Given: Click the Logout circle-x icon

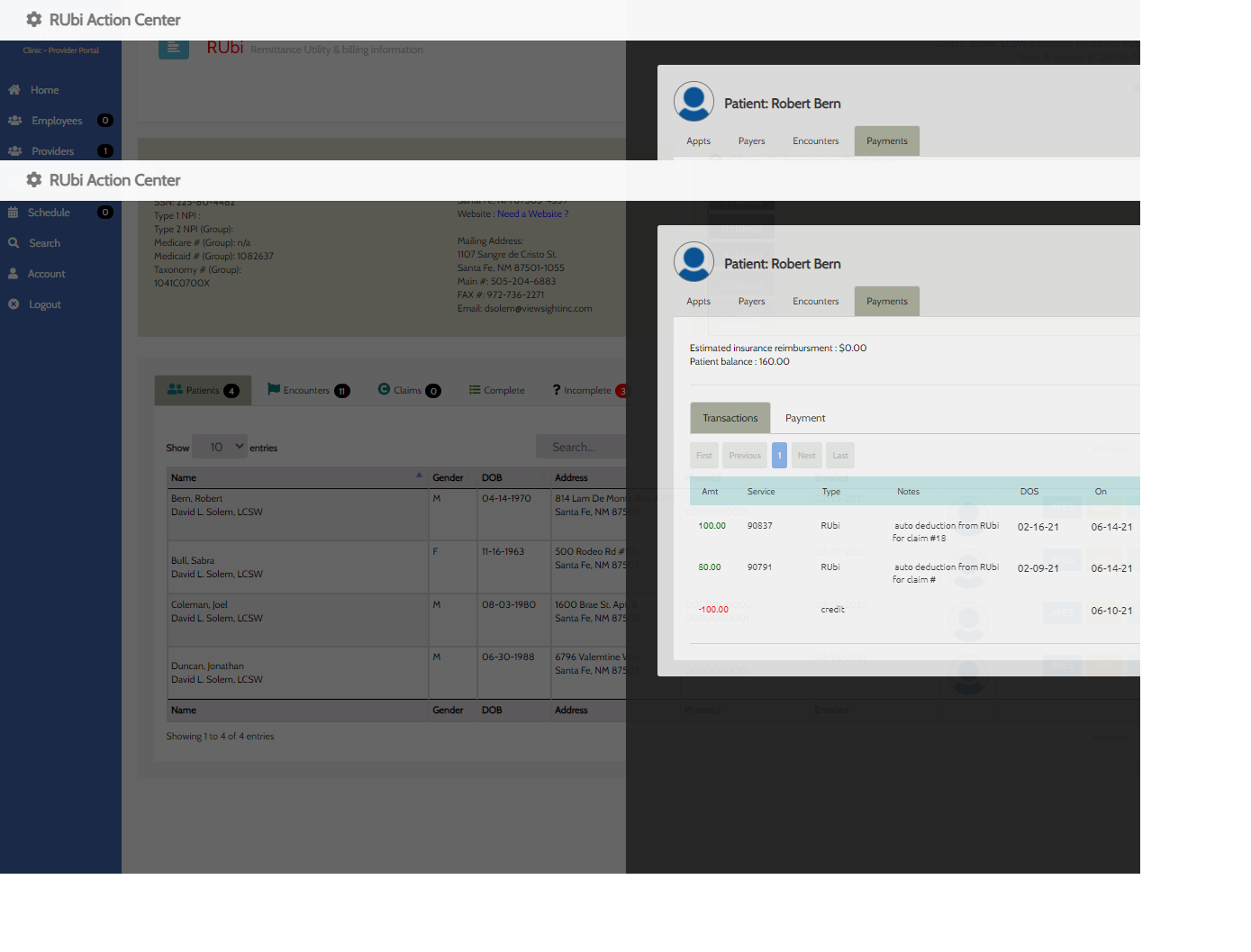Looking at the screenshot, I should coord(14,304).
